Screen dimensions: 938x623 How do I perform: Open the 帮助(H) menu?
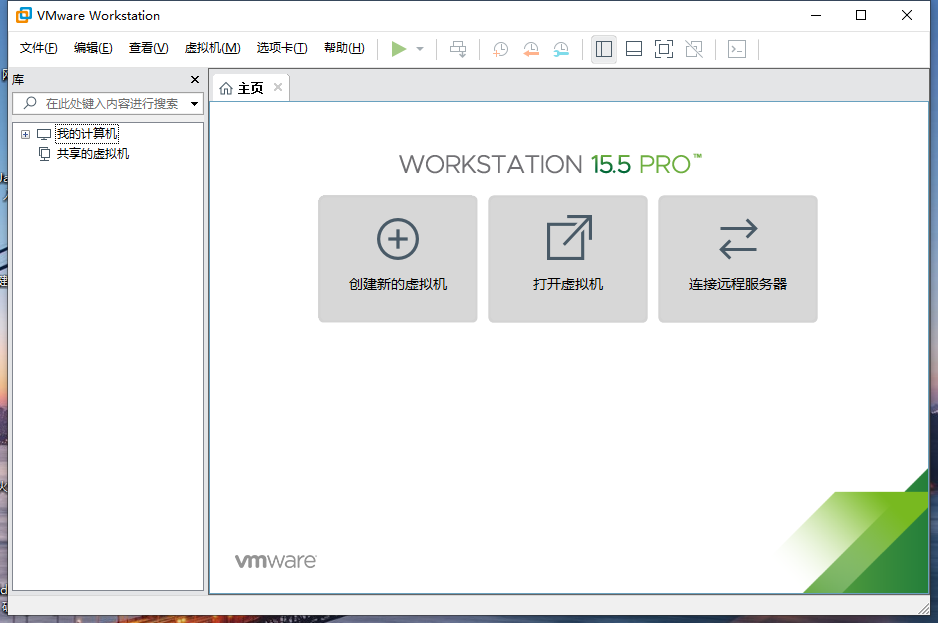point(344,48)
